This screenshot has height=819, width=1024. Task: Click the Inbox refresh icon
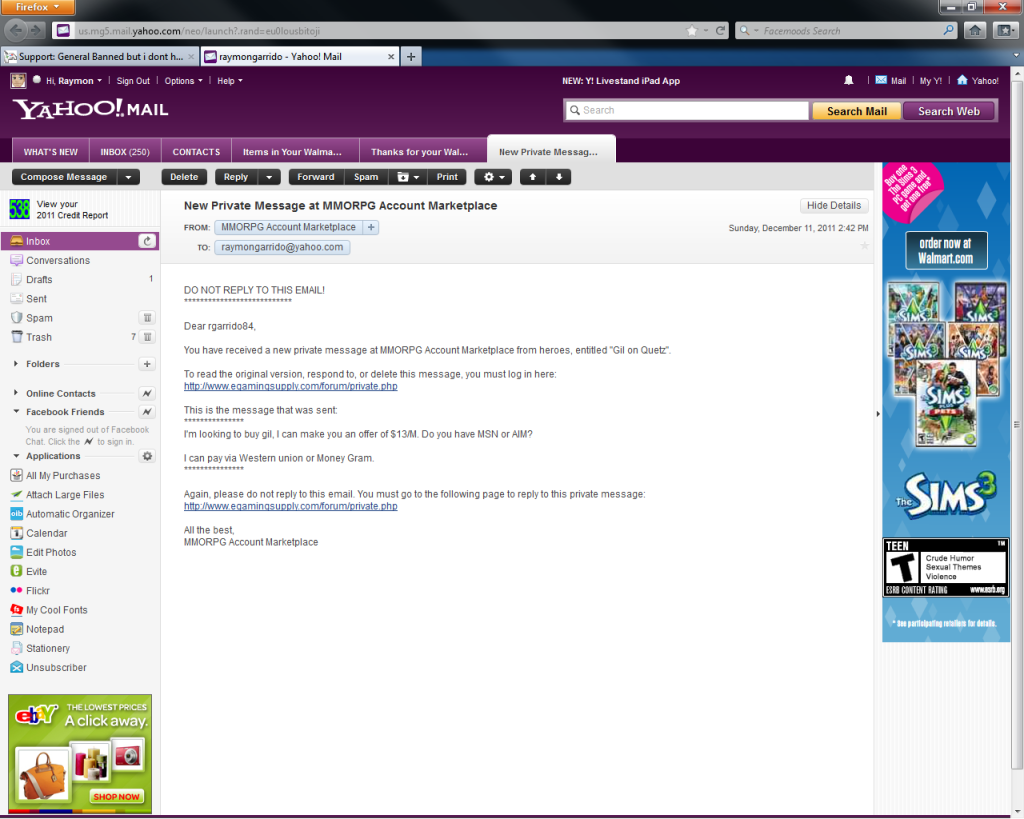click(x=147, y=241)
